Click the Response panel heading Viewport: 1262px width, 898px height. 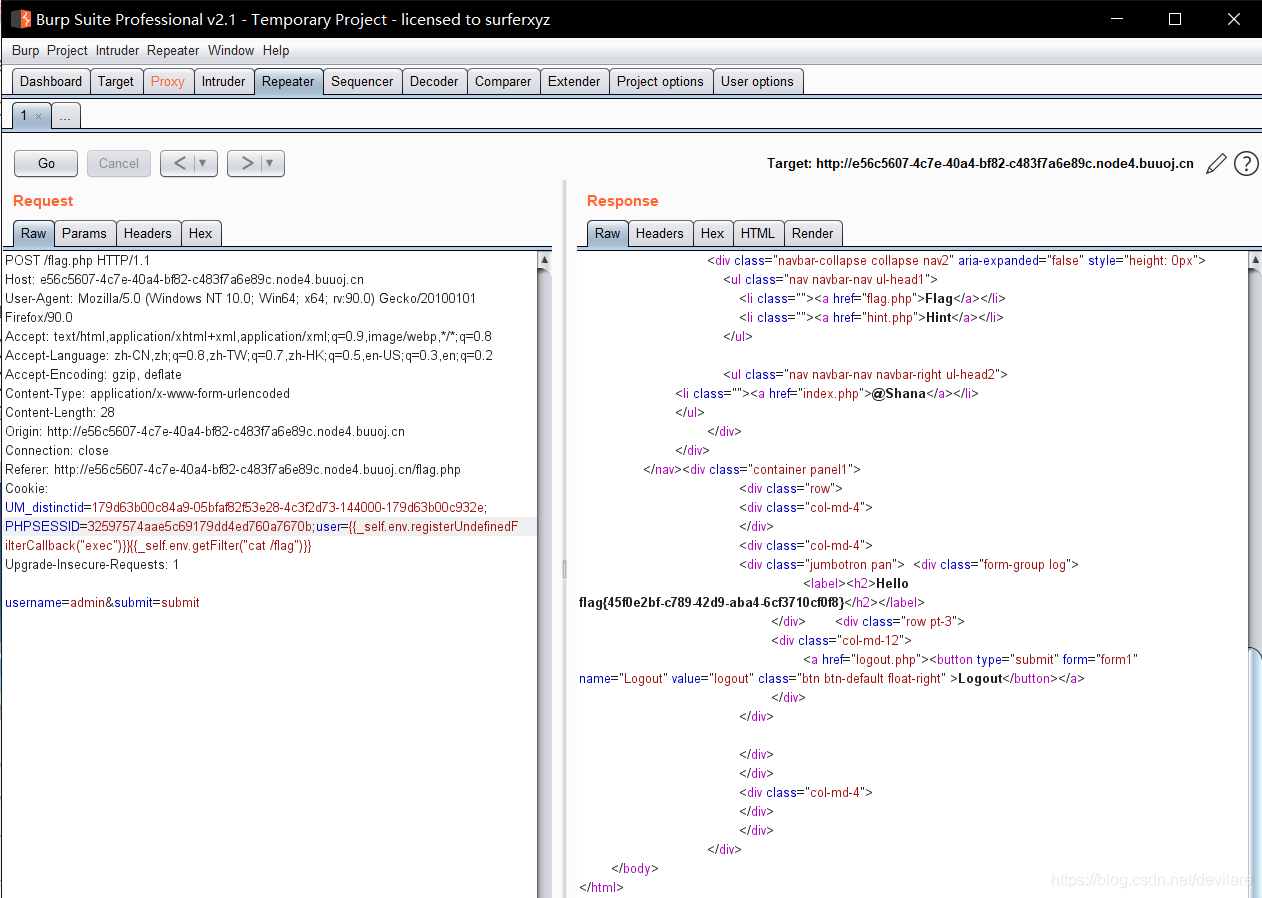coord(622,201)
